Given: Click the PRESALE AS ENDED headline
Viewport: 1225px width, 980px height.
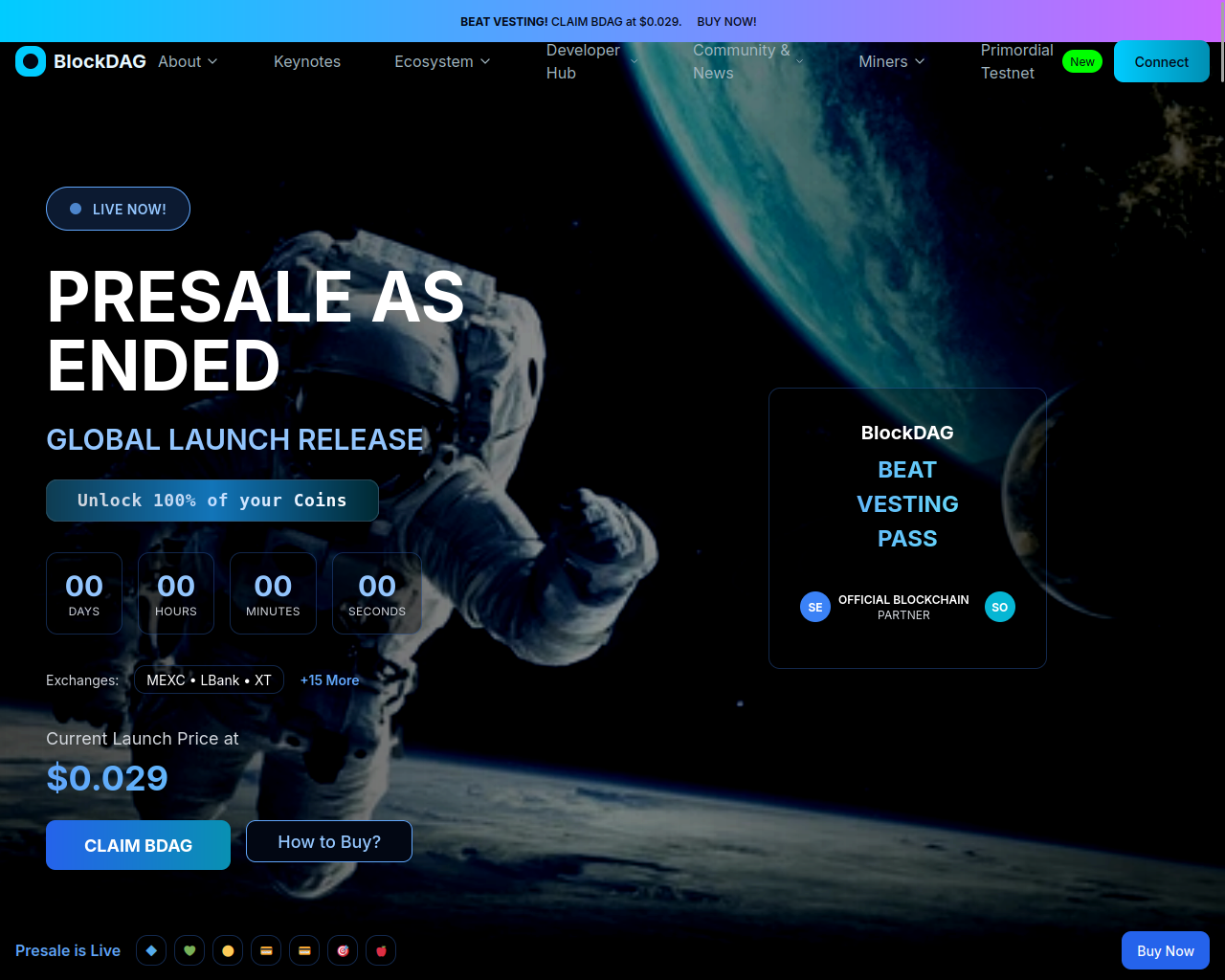Looking at the screenshot, I should pyautogui.click(x=256, y=331).
